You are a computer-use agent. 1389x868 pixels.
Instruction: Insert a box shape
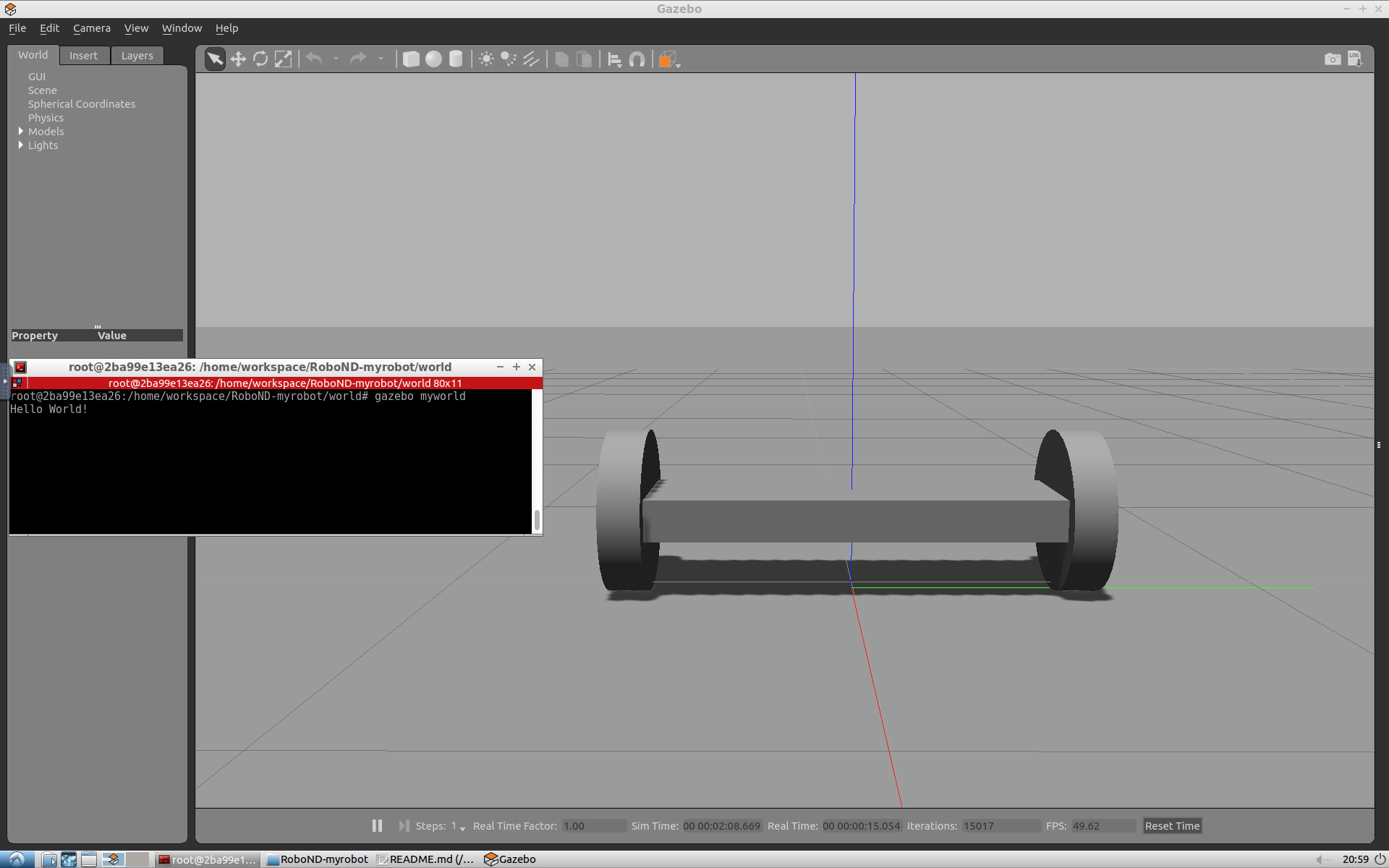point(411,59)
